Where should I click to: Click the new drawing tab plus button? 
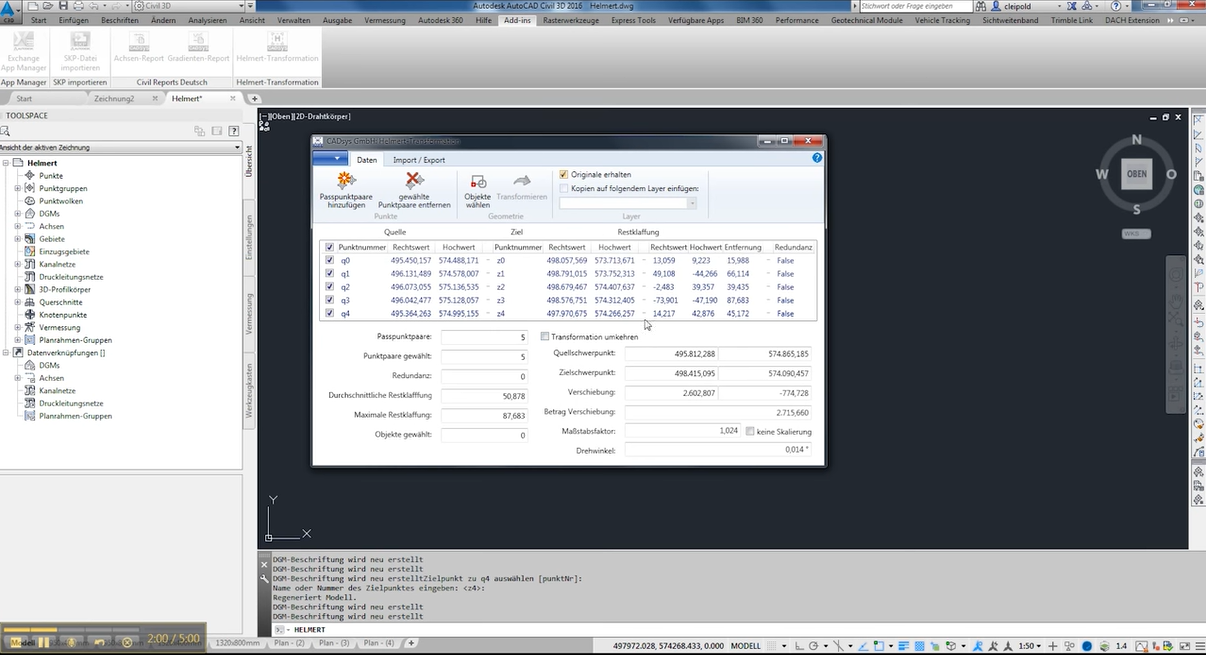pos(254,99)
